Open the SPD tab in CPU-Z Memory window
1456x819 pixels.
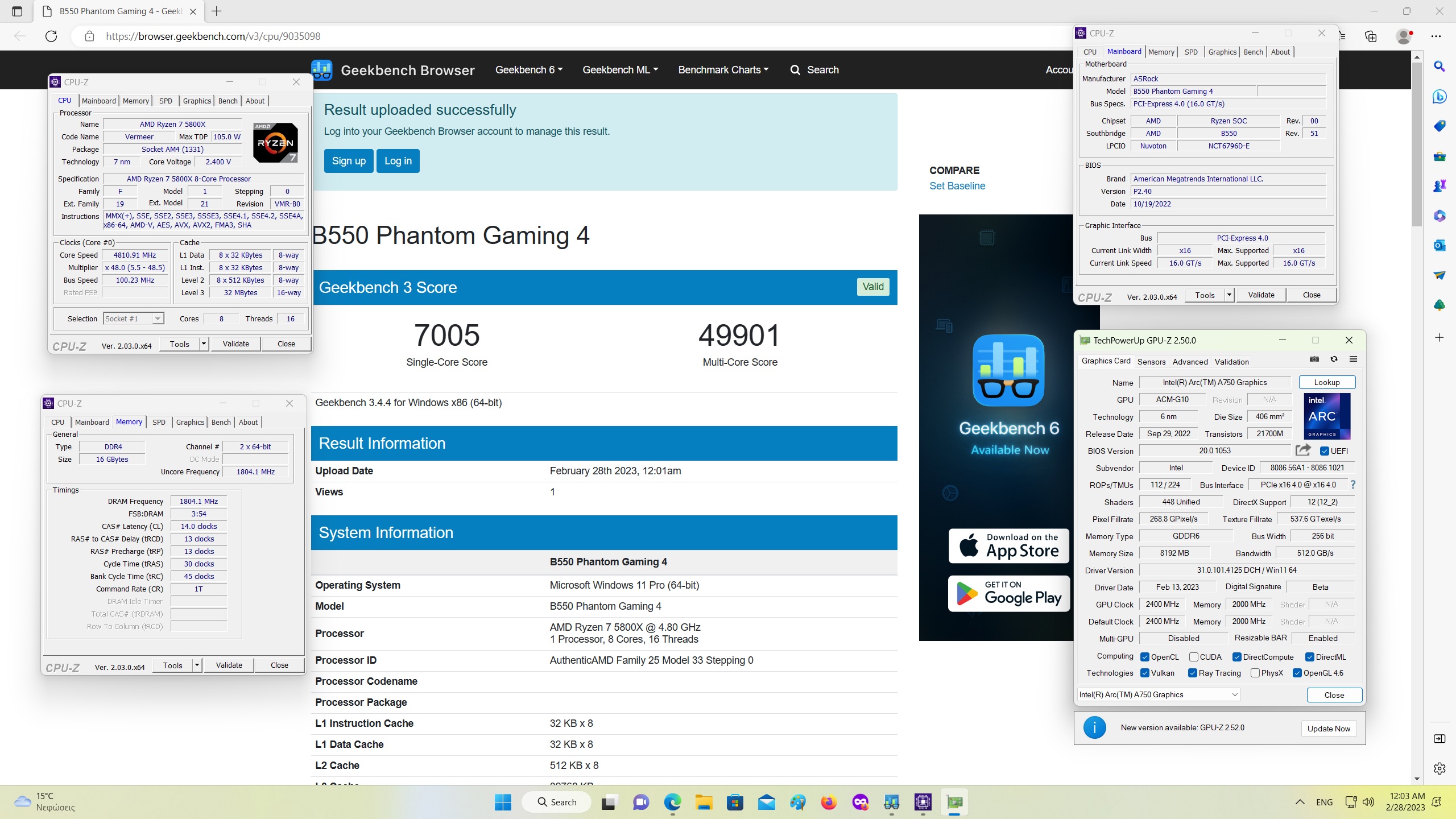point(159,422)
